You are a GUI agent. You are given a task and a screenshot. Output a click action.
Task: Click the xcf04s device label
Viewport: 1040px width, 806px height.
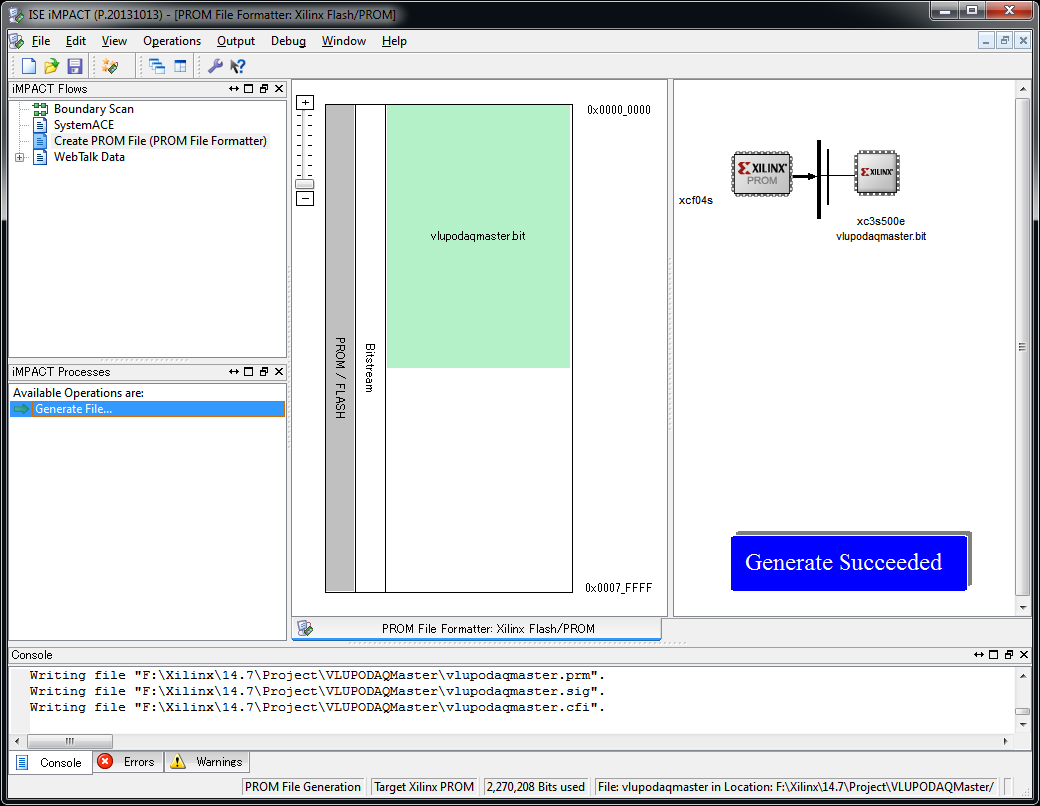point(695,200)
